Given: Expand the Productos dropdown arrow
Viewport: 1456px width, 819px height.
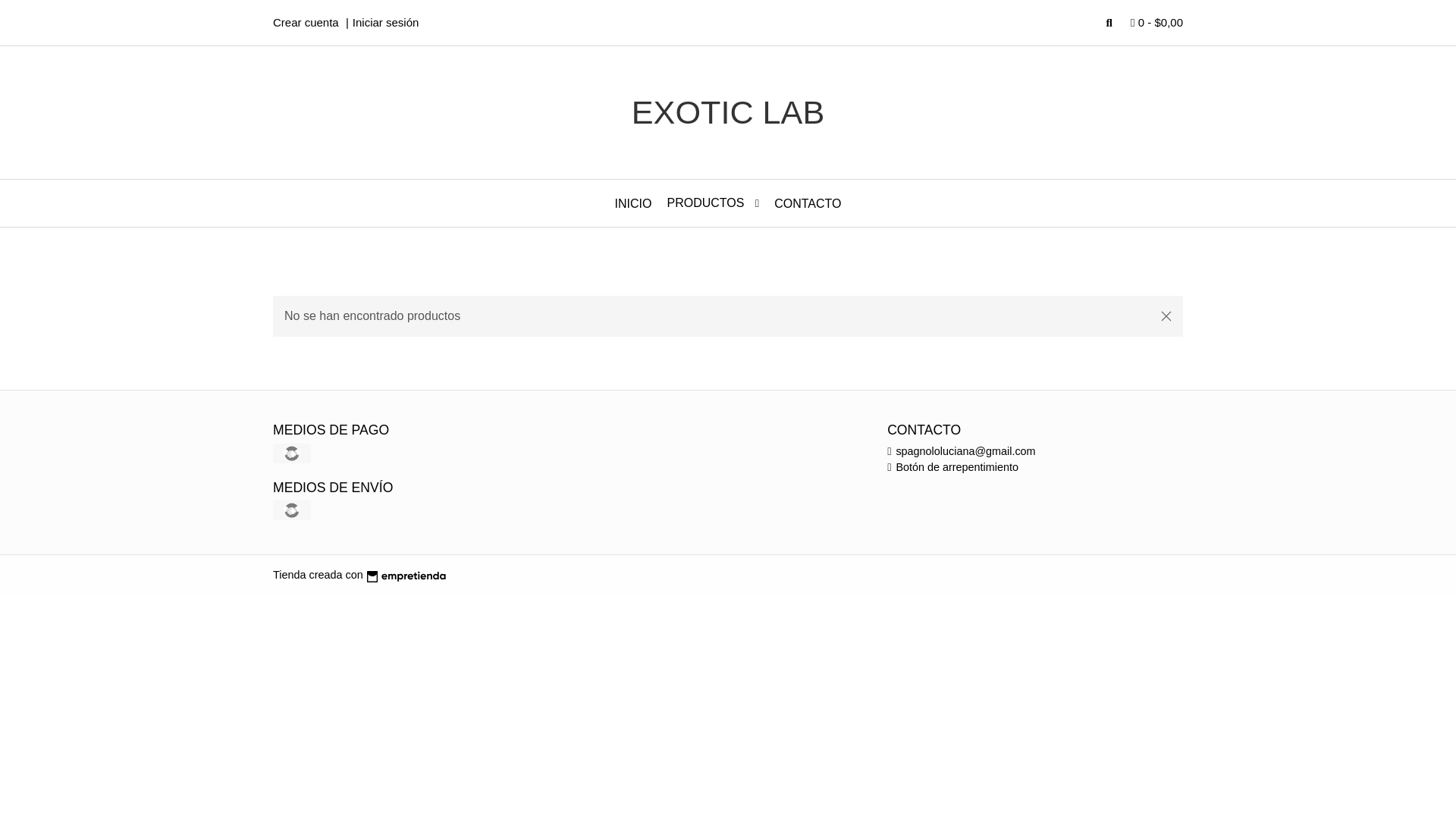Looking at the screenshot, I should click(757, 204).
